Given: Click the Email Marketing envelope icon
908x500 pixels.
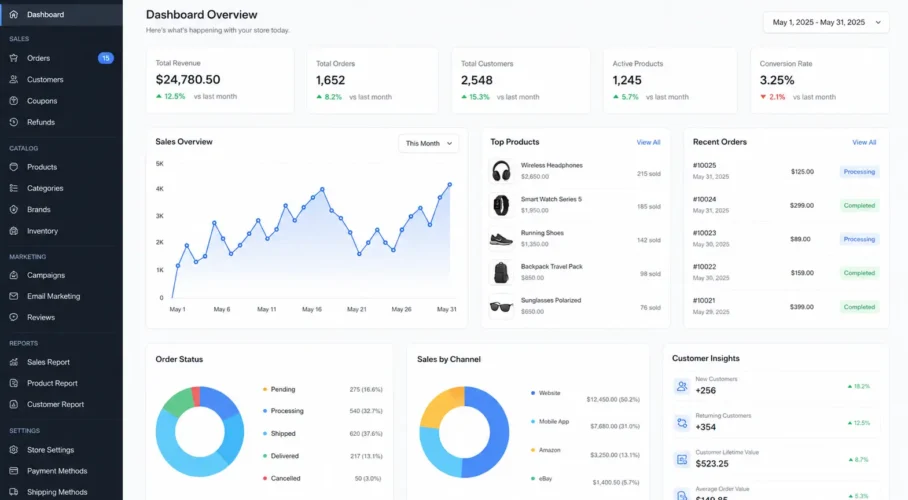Looking at the screenshot, I should point(14,296).
